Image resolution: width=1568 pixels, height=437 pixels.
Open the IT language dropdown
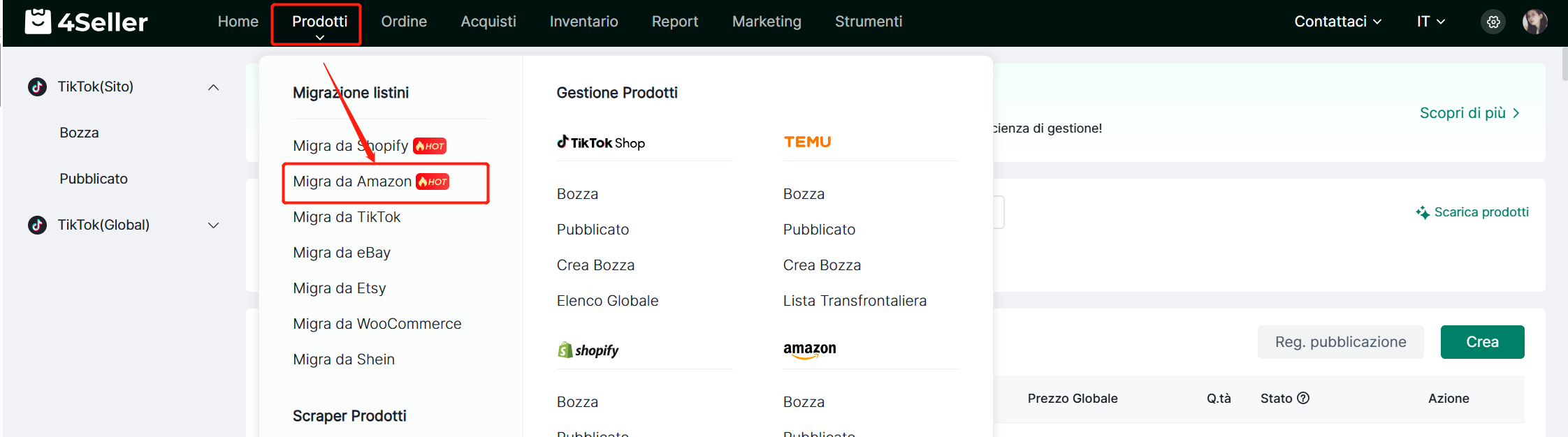[1431, 22]
